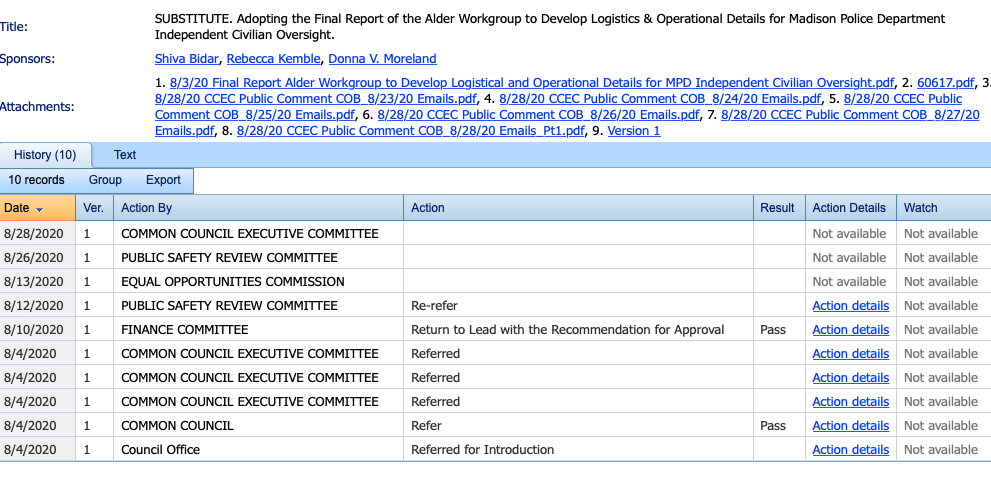This screenshot has height=482, width=991.
Task: Open sponsor Donna V. Moreland link
Action: (x=382, y=59)
